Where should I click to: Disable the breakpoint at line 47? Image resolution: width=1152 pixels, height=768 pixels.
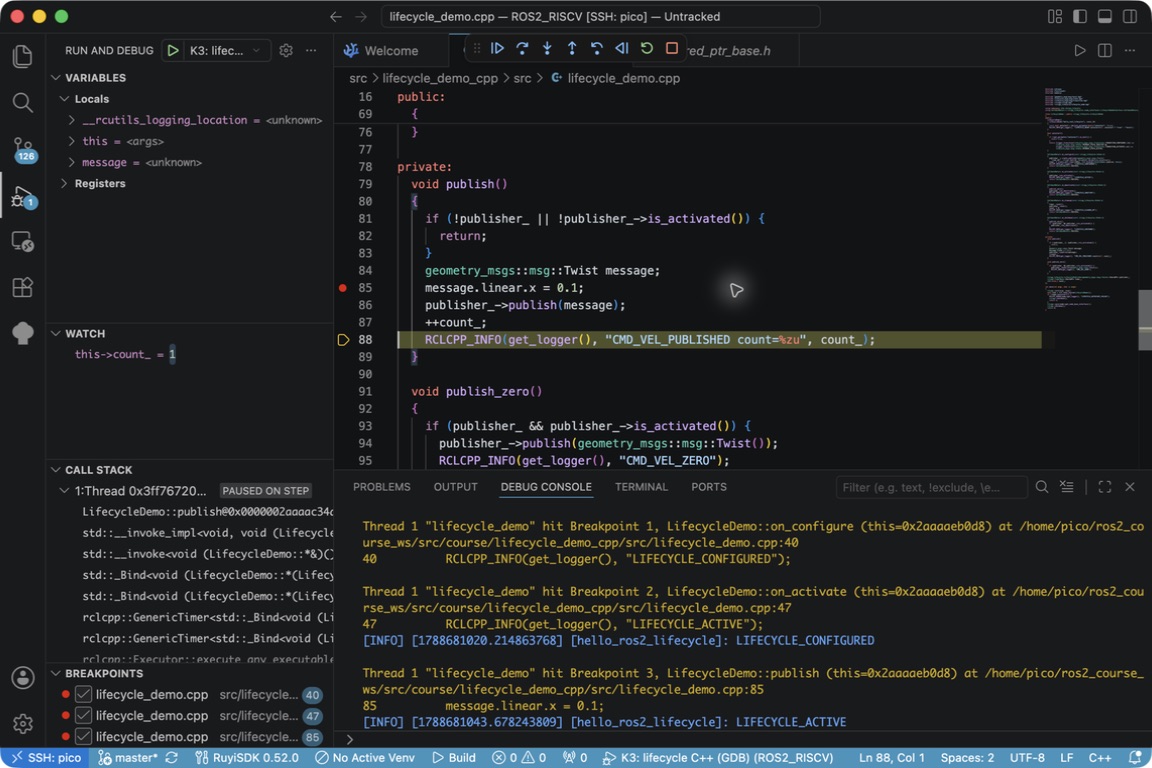coord(84,715)
